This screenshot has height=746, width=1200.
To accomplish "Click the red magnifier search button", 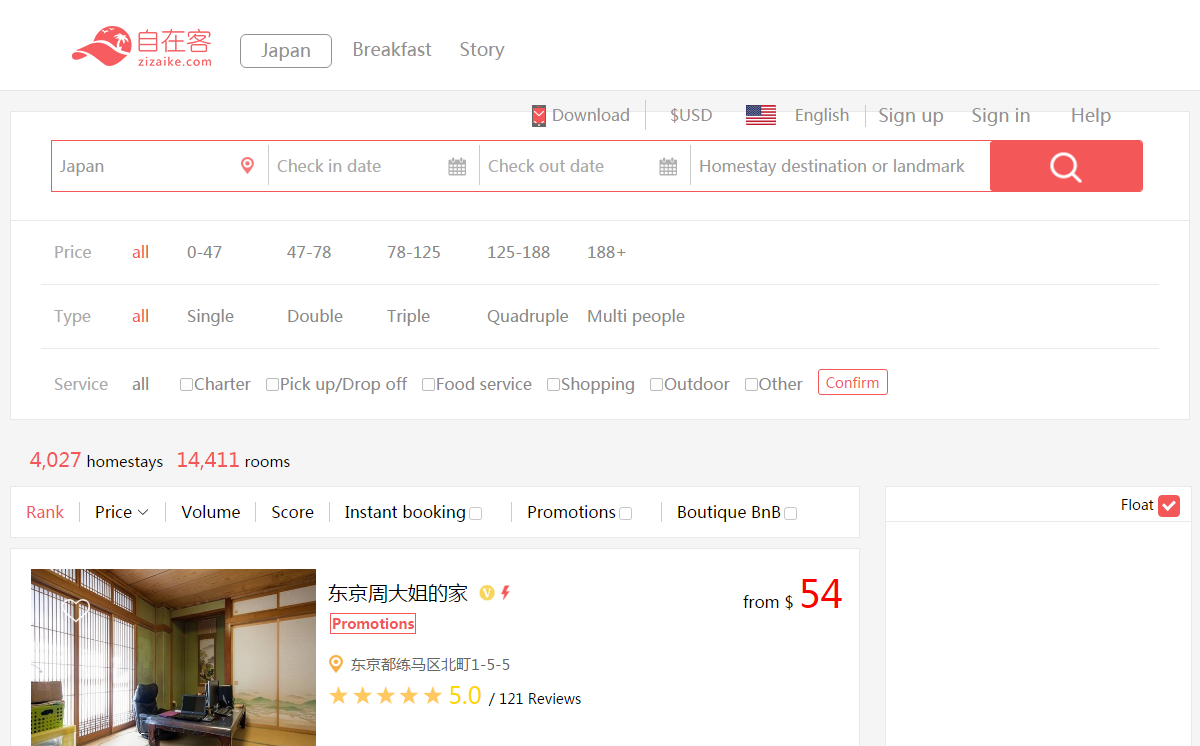I will [x=1066, y=166].
